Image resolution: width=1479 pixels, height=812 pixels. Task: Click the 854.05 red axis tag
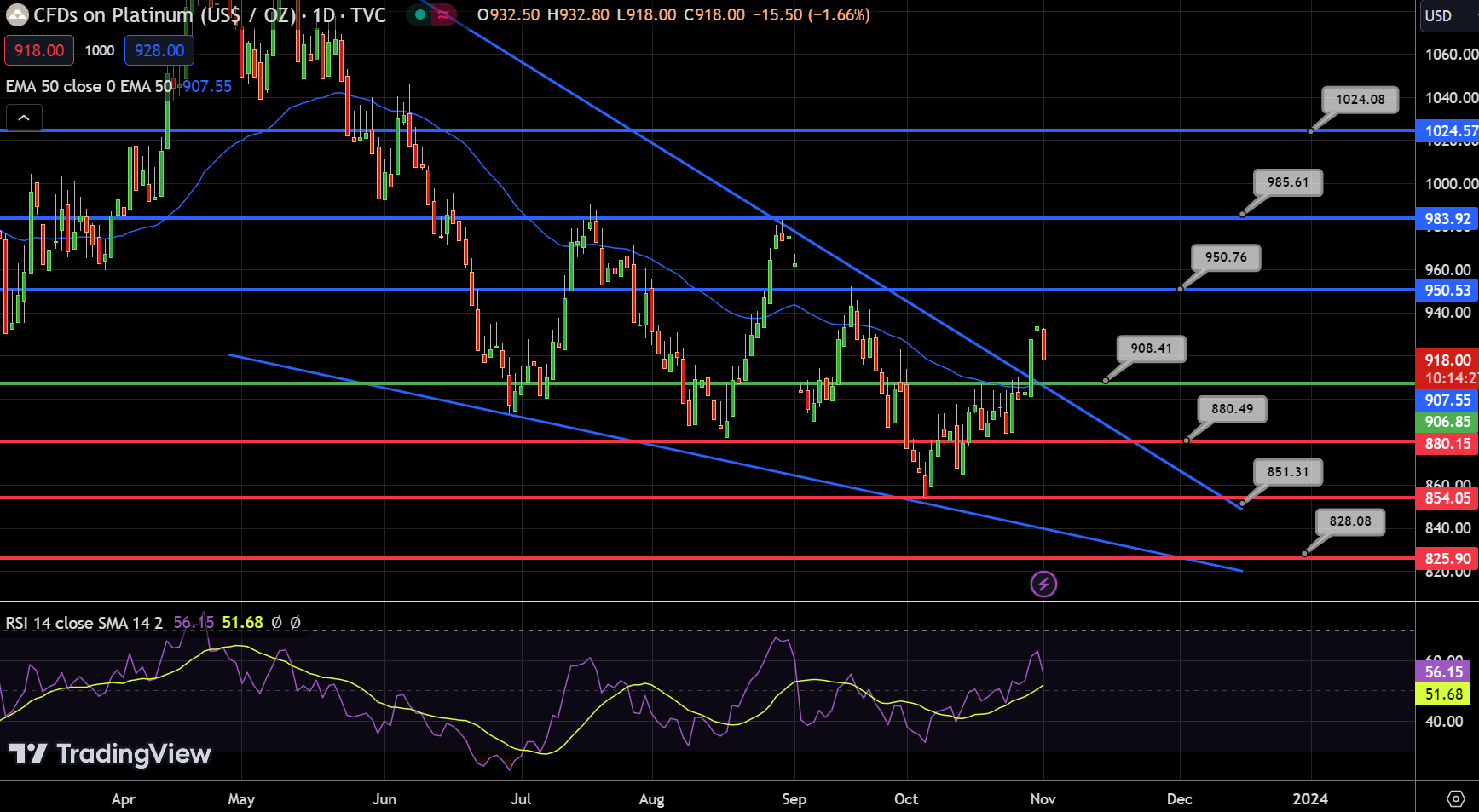[x=1447, y=498]
